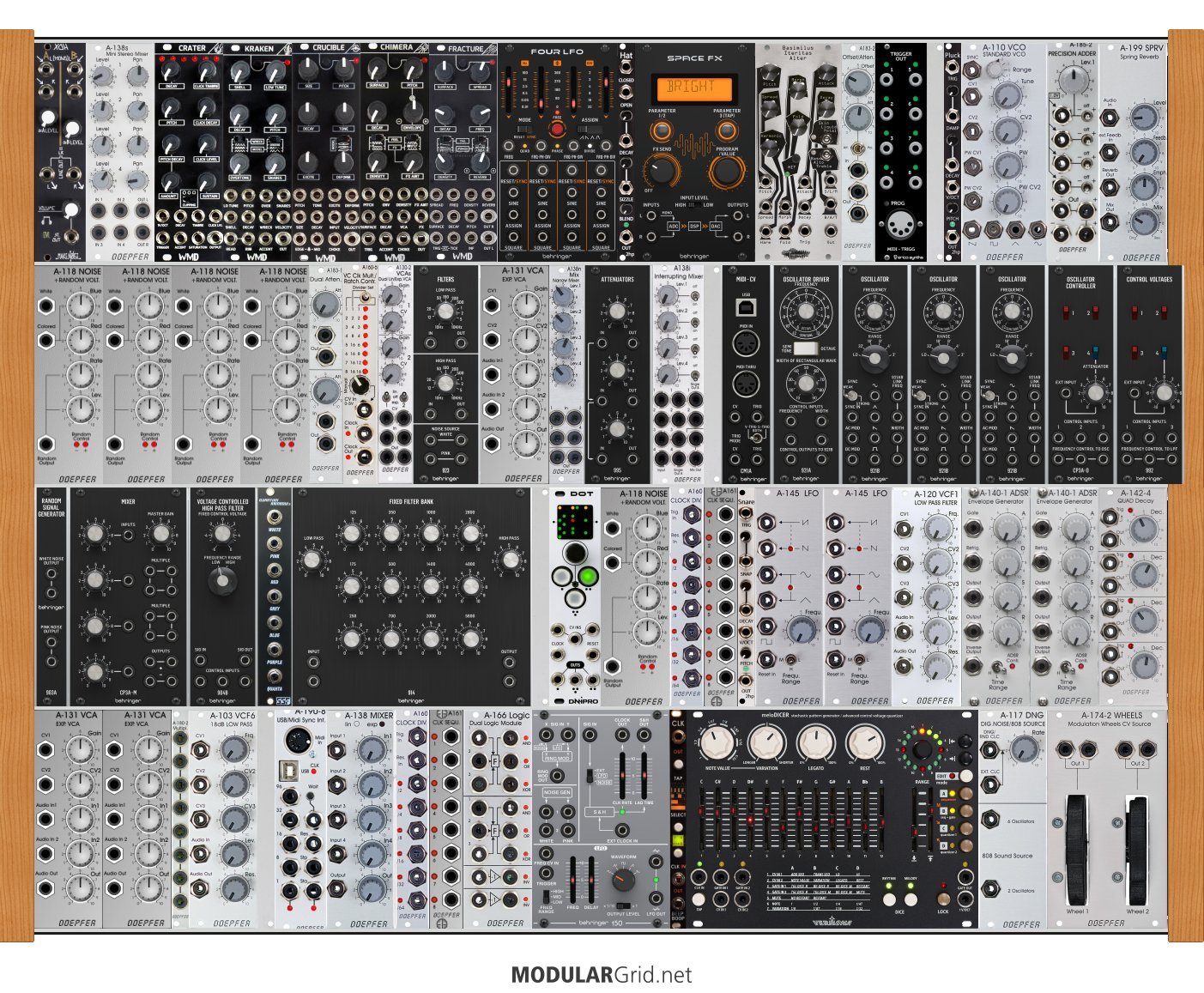Click the Volume knob on the XOH module

pos(70,209)
